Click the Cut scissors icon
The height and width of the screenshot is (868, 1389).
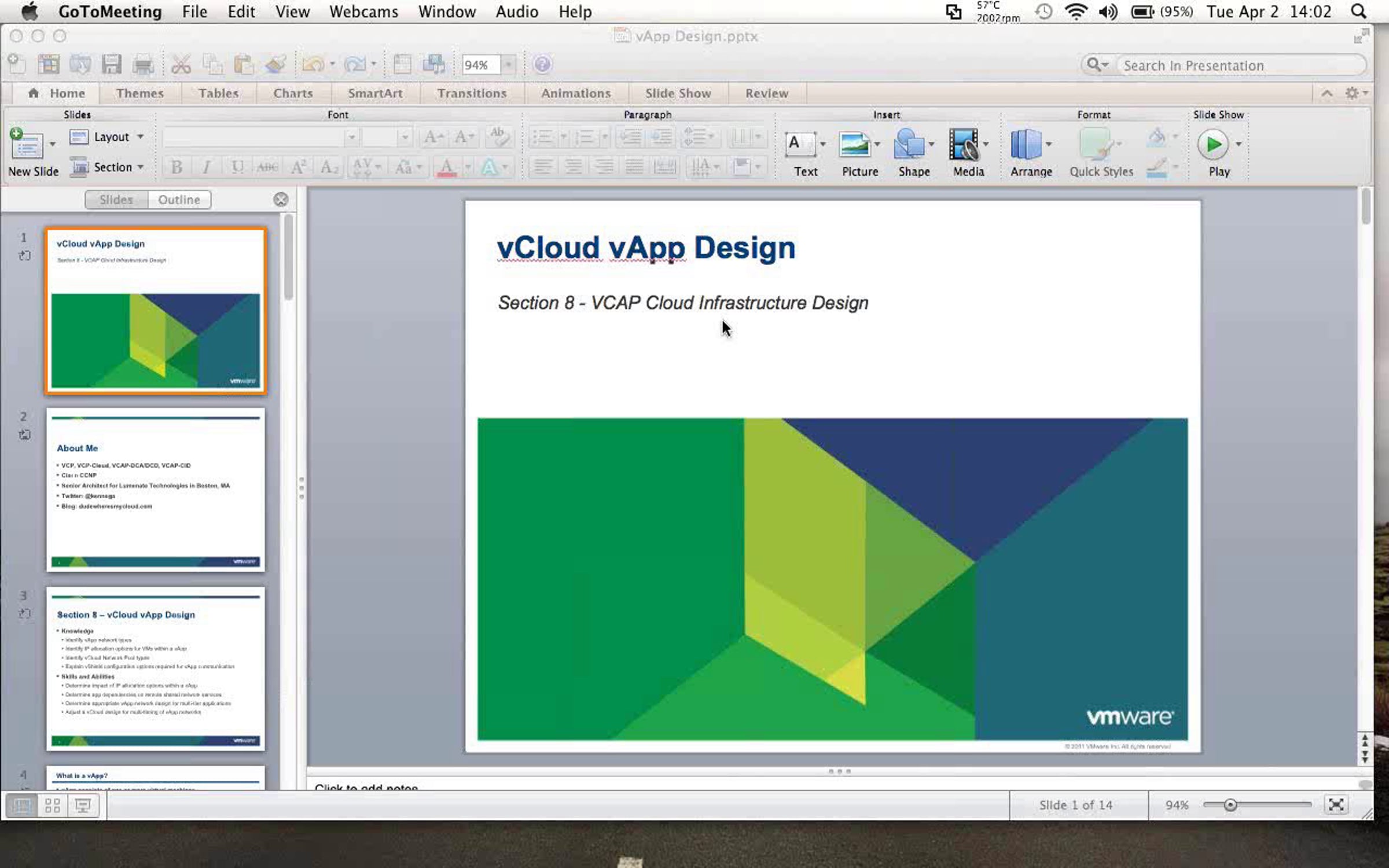coord(181,64)
